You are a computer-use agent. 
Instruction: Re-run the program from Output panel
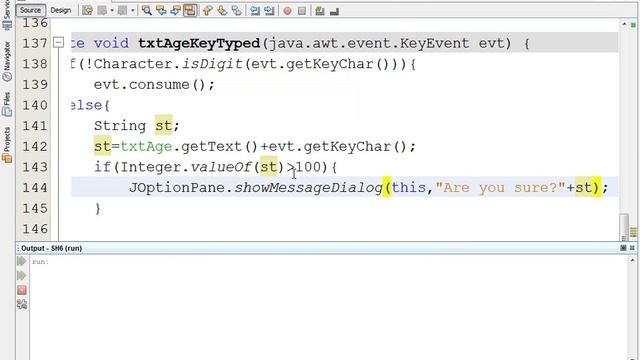pos(22,261)
